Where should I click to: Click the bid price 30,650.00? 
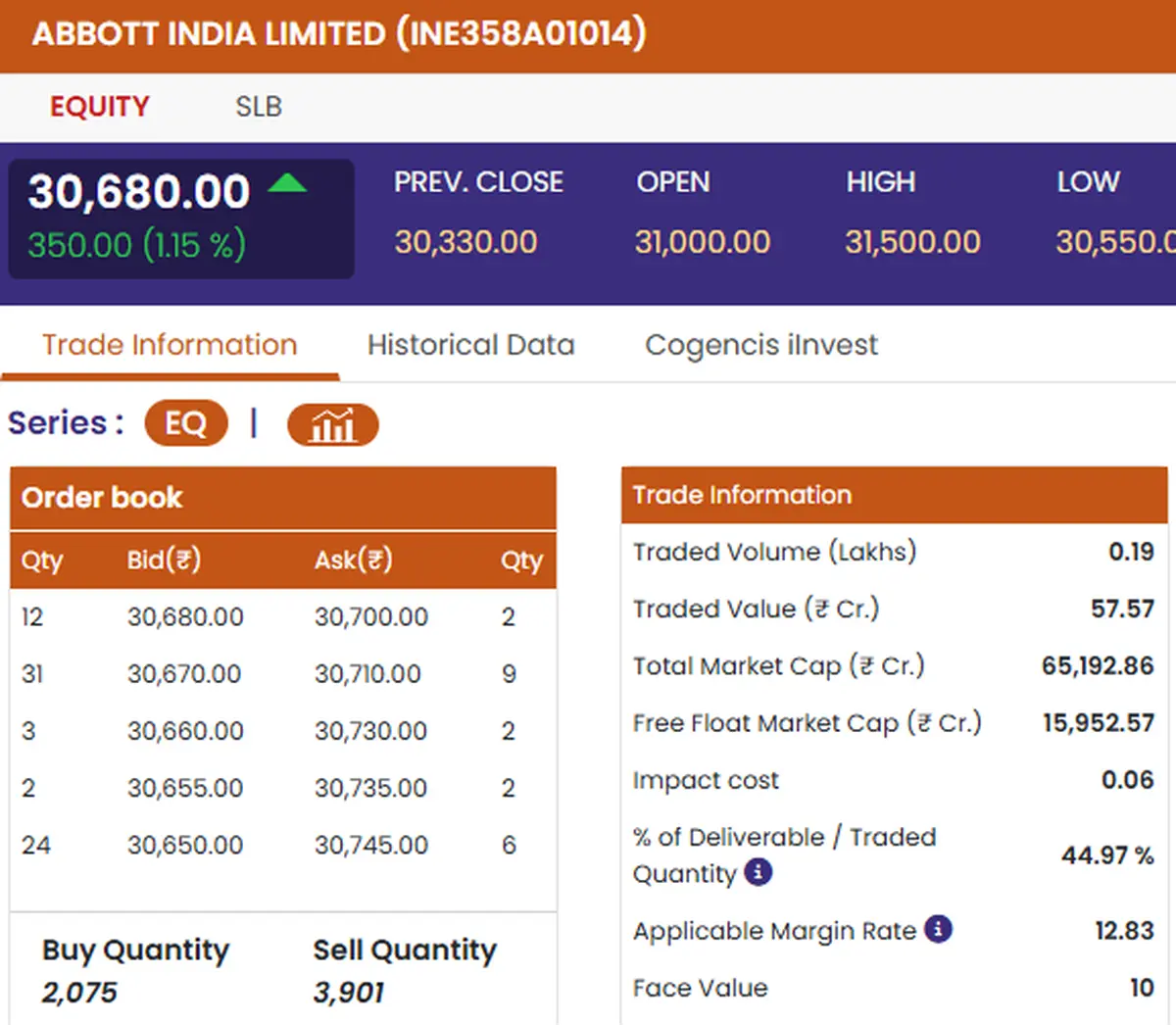[185, 845]
